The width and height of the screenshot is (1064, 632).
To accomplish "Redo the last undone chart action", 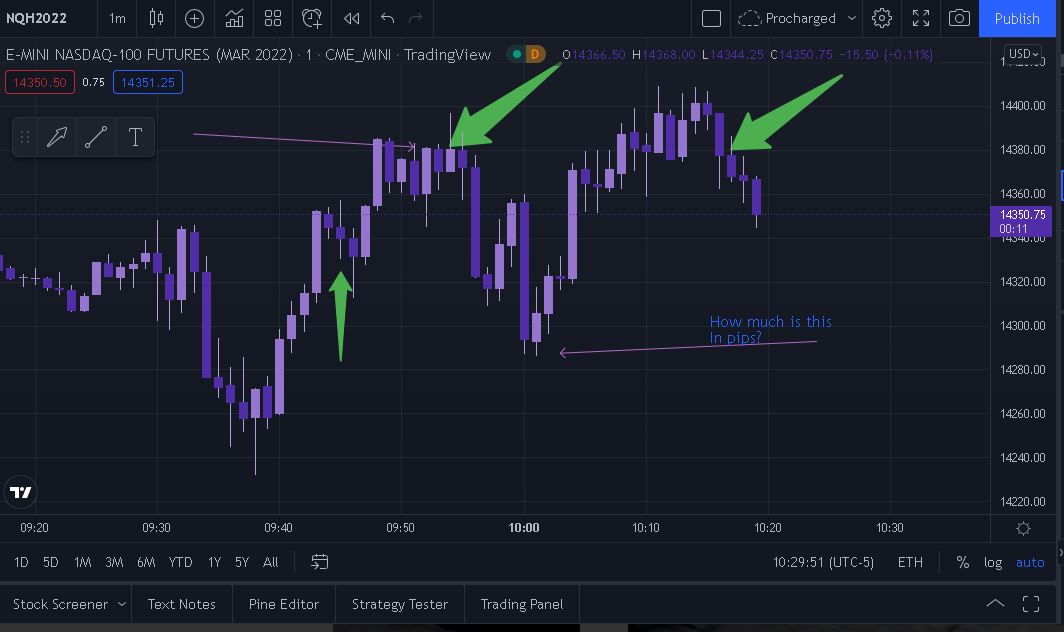I will [416, 18].
